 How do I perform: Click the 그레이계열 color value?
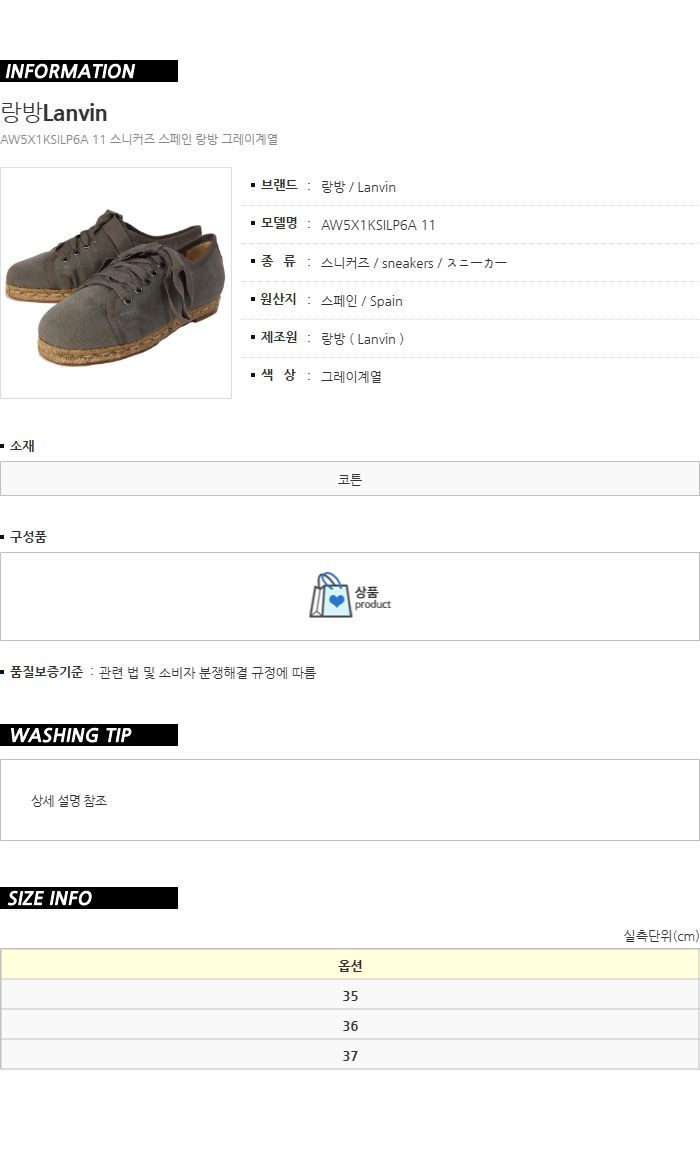(x=351, y=376)
